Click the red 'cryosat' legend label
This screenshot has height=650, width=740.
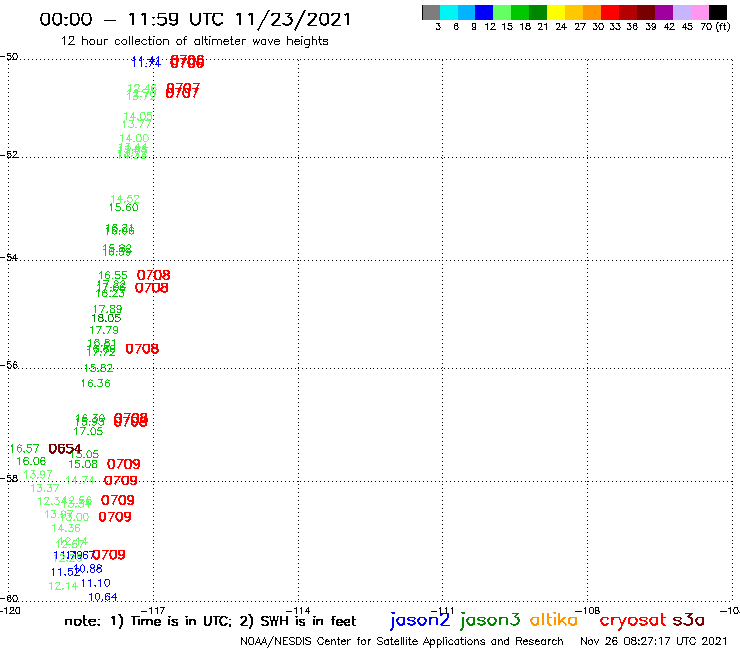click(633, 620)
